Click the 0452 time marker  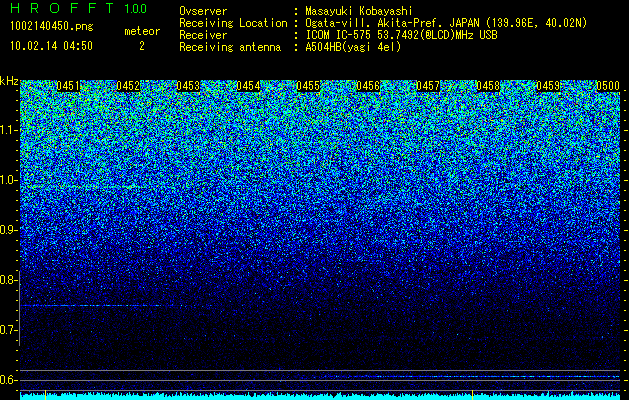coord(128,86)
